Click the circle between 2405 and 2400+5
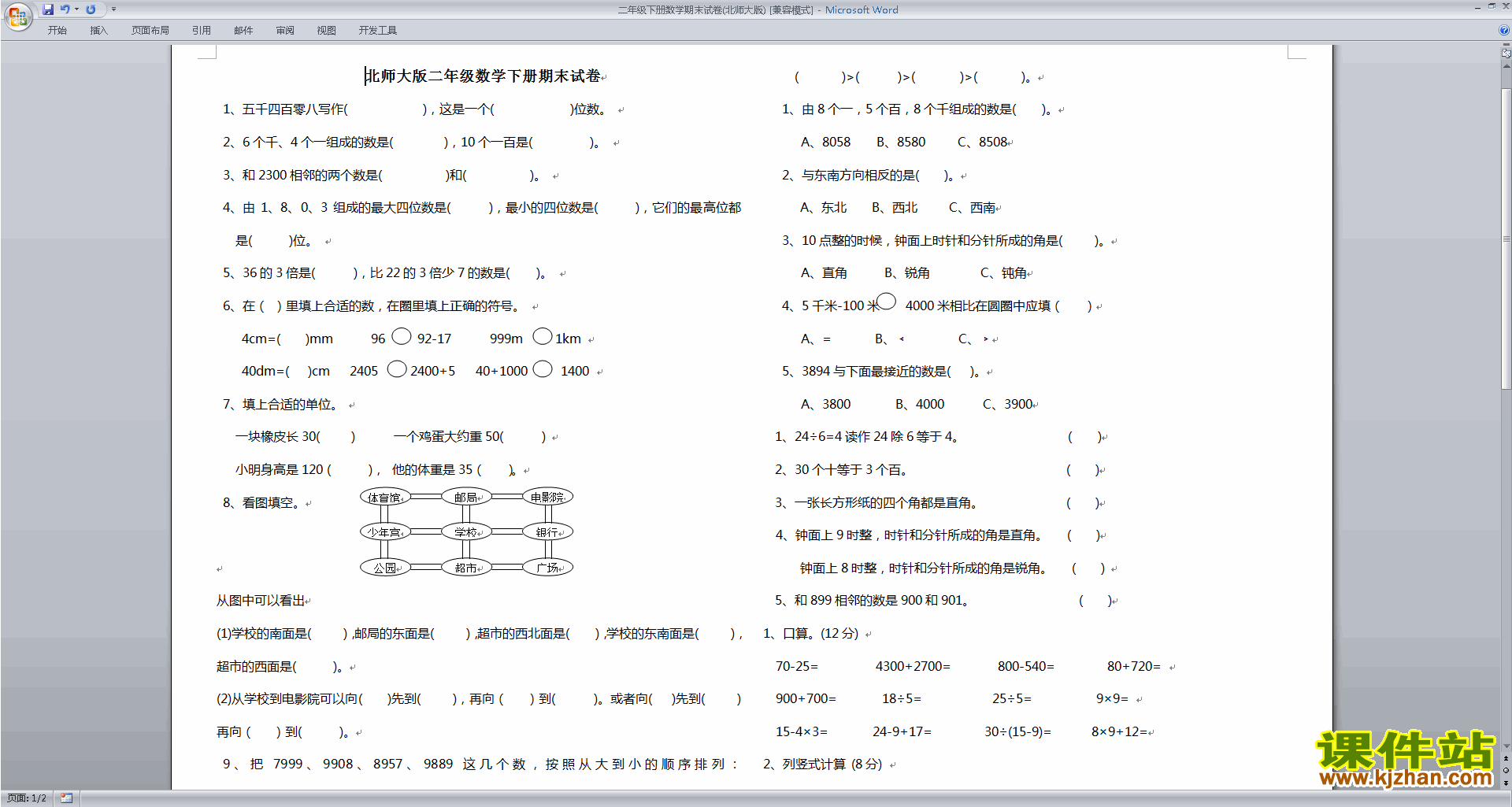Screen dimensions: 1512x807 click(397, 368)
